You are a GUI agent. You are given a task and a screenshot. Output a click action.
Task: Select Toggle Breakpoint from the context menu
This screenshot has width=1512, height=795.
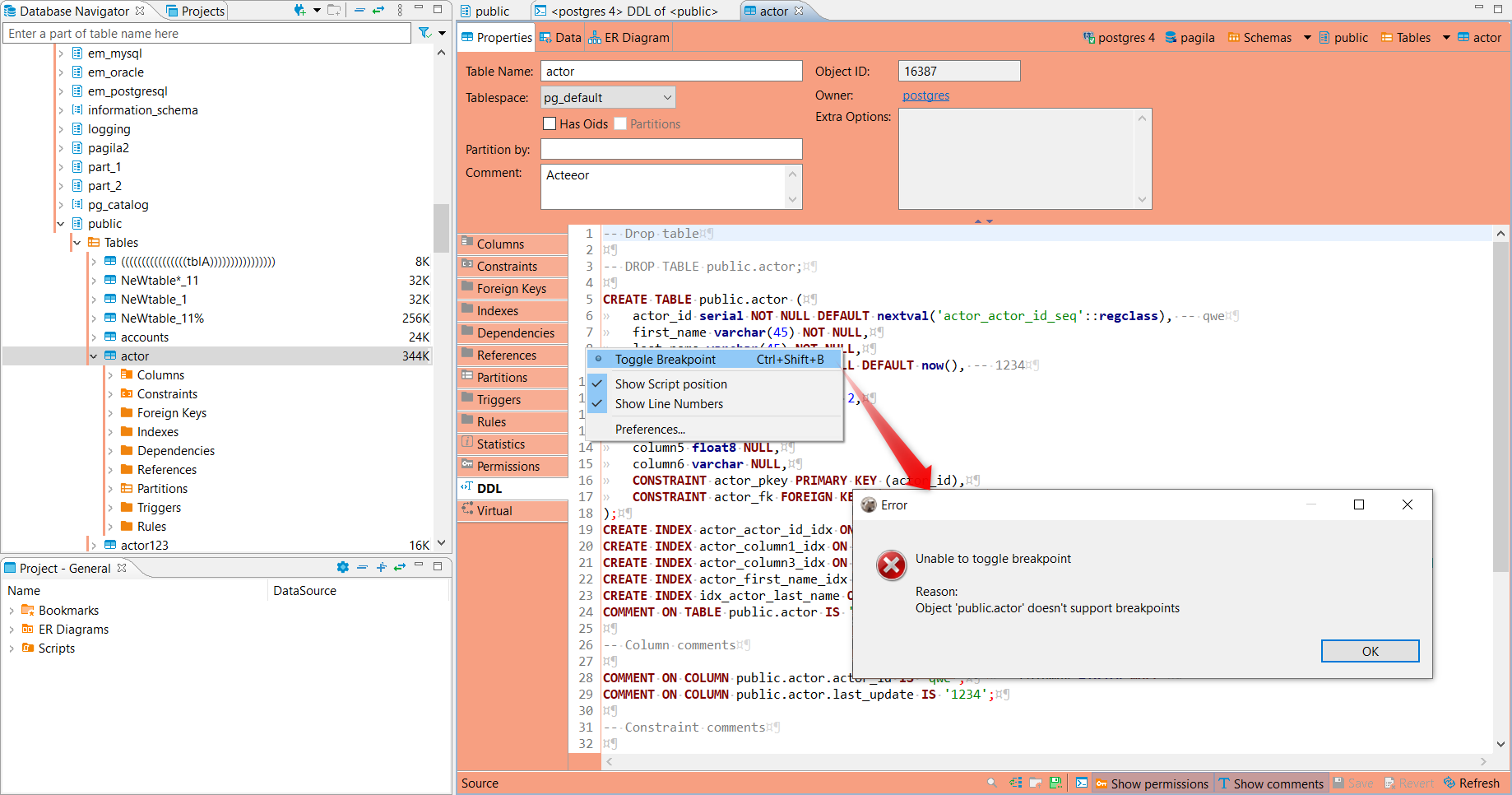click(665, 359)
